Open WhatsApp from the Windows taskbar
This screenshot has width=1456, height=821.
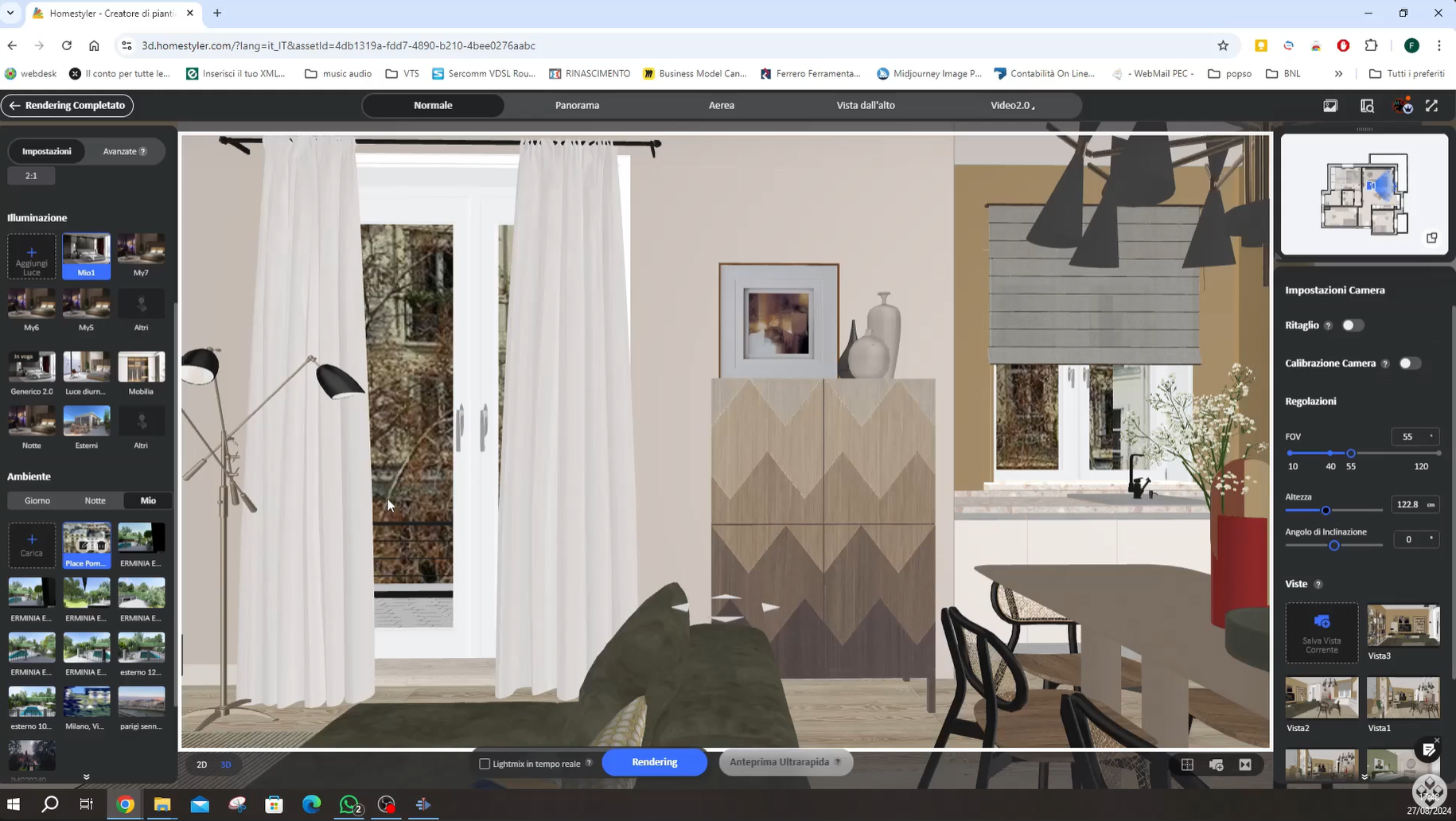pyautogui.click(x=349, y=804)
